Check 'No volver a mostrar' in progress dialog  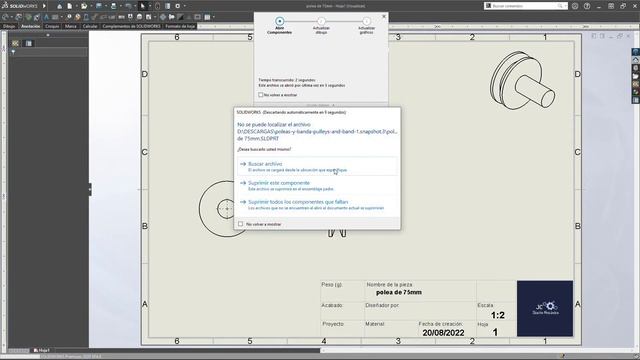click(260, 95)
